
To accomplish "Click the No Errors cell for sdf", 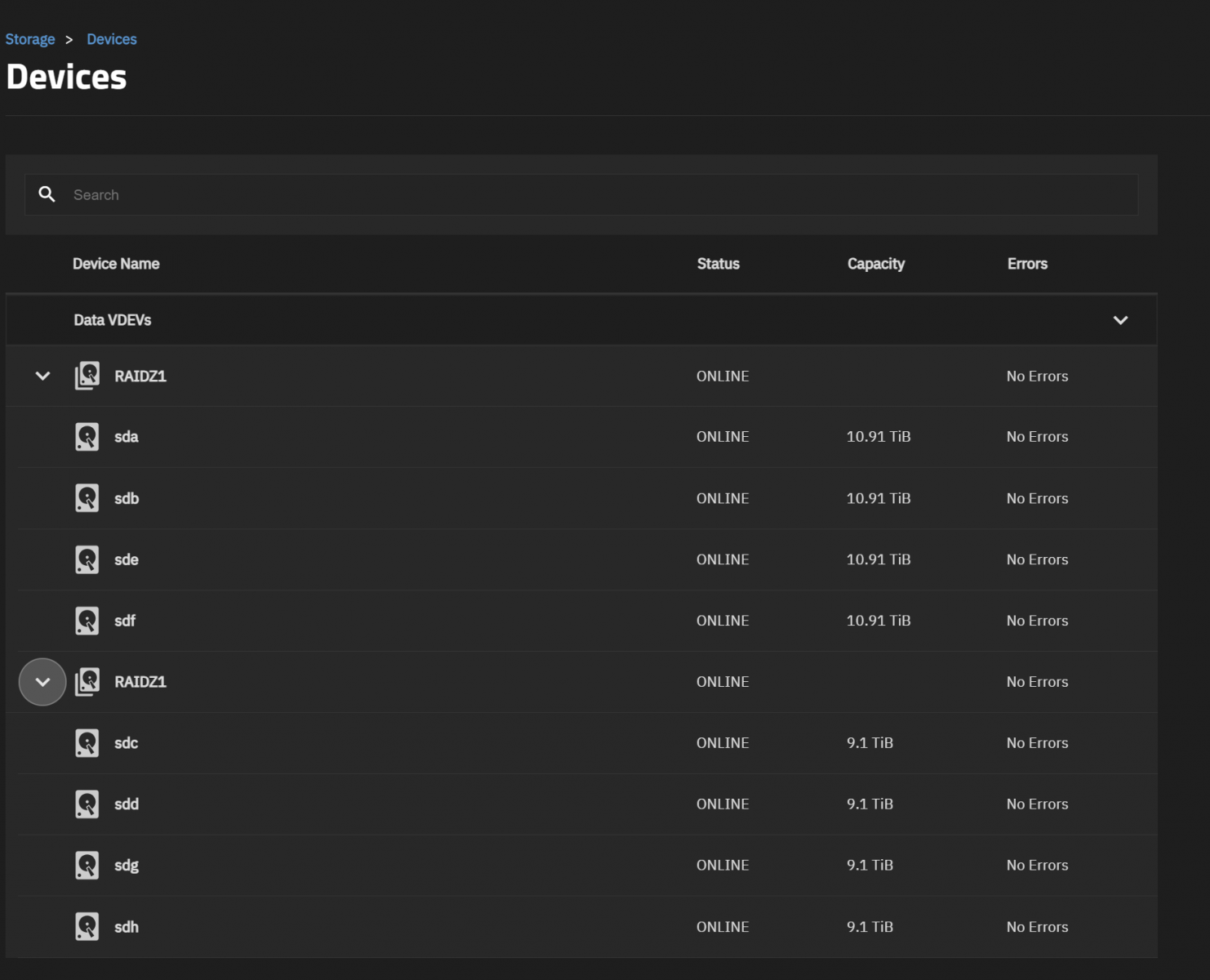I will 1038,621.
